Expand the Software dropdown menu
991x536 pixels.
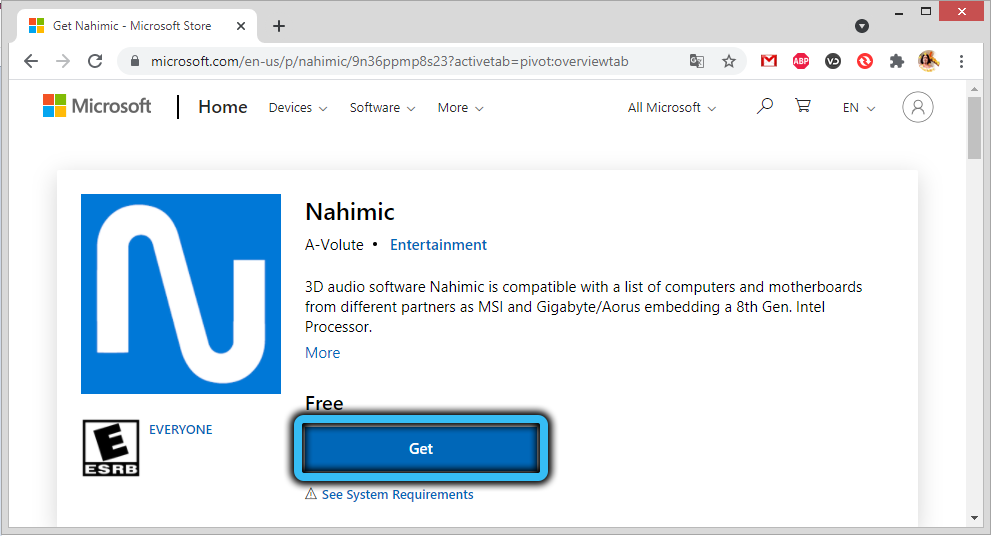click(382, 108)
